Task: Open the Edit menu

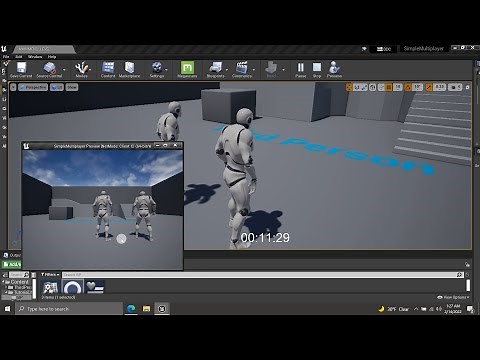Action: click(19, 57)
